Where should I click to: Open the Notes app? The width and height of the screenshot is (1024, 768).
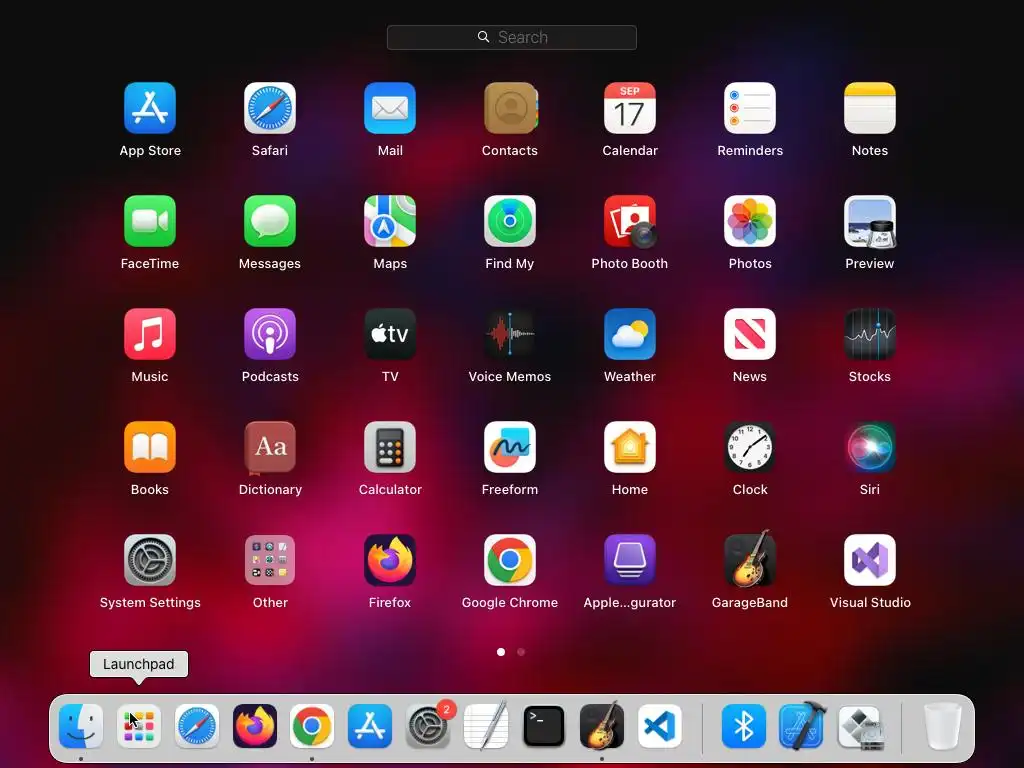(x=870, y=108)
